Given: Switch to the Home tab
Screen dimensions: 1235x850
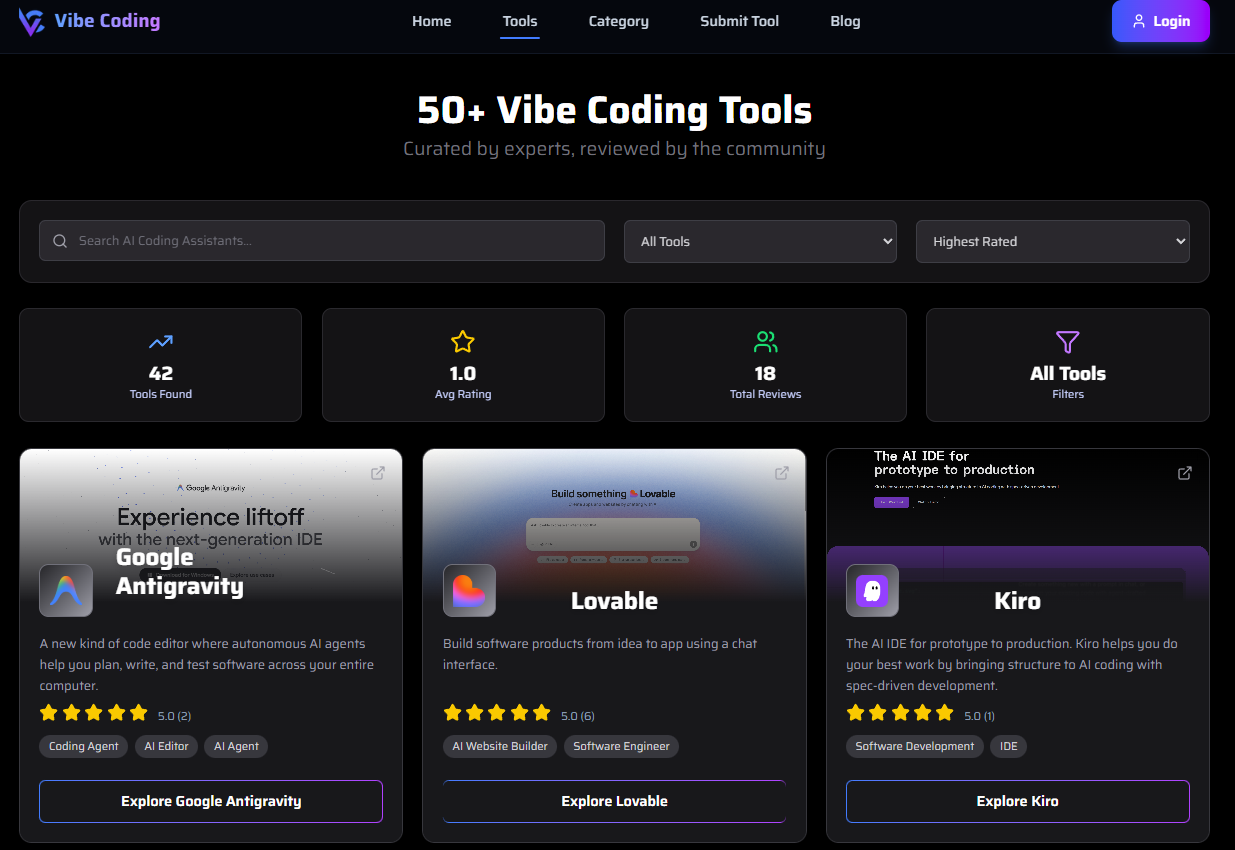Looking at the screenshot, I should 431,21.
